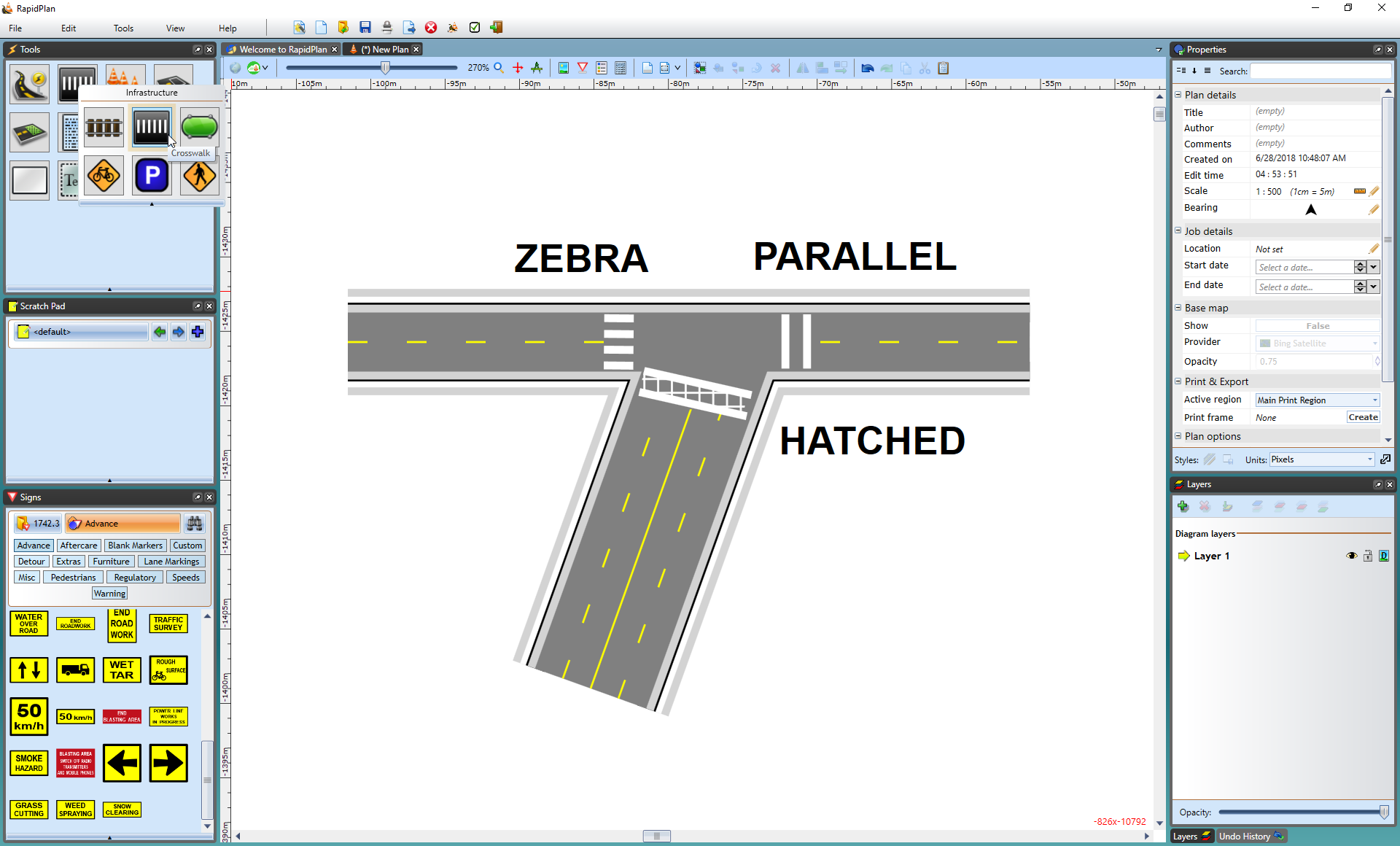Viewport: 1400px width, 846px height.
Task: Adjust the layer Opacity slider
Action: pyautogui.click(x=1384, y=812)
